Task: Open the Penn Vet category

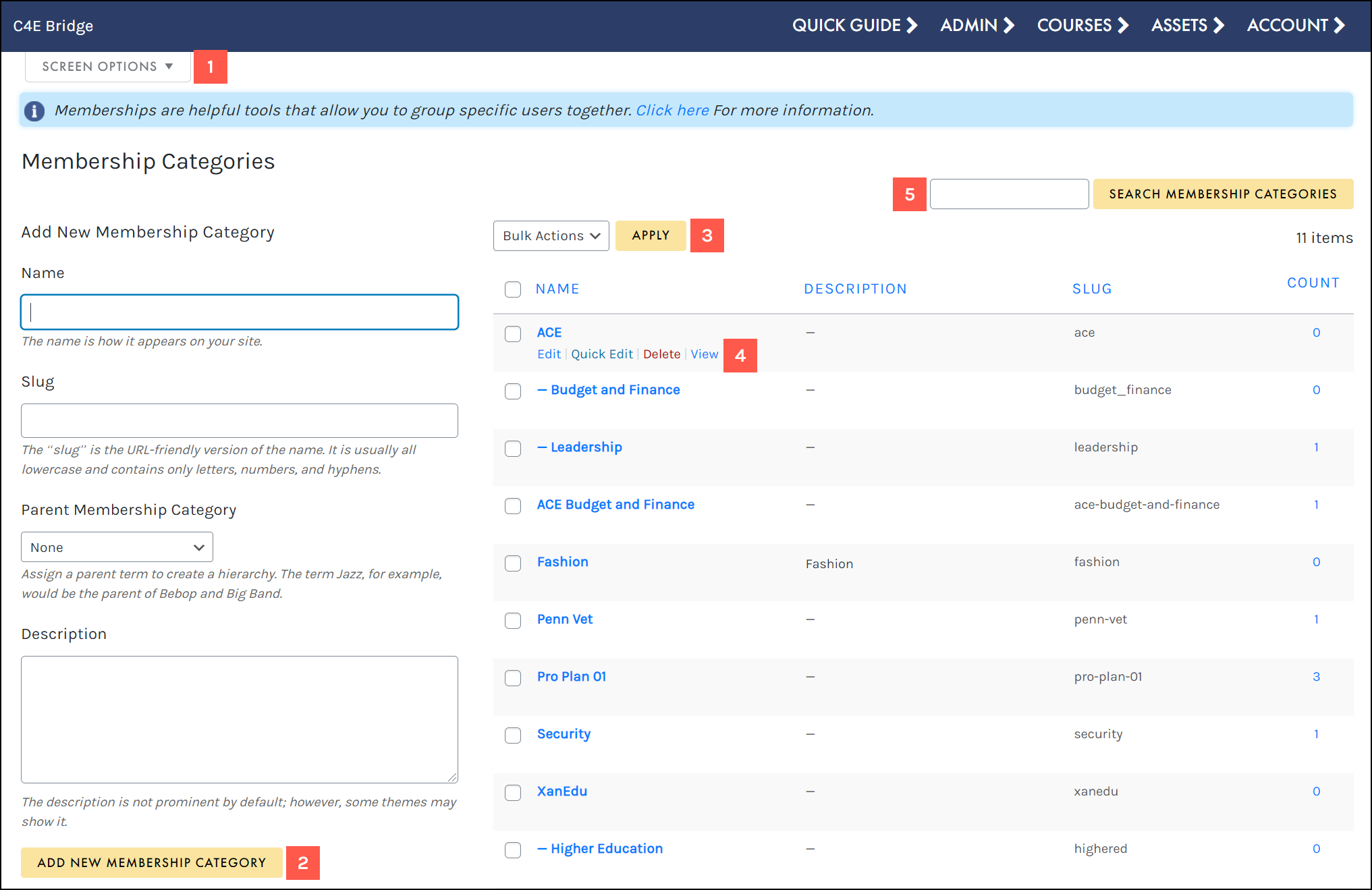Action: click(565, 619)
